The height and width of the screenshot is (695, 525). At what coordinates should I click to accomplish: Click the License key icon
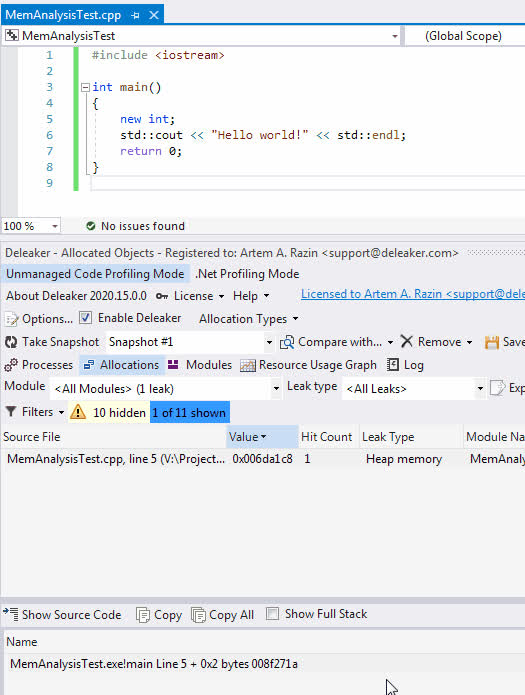coord(162,296)
